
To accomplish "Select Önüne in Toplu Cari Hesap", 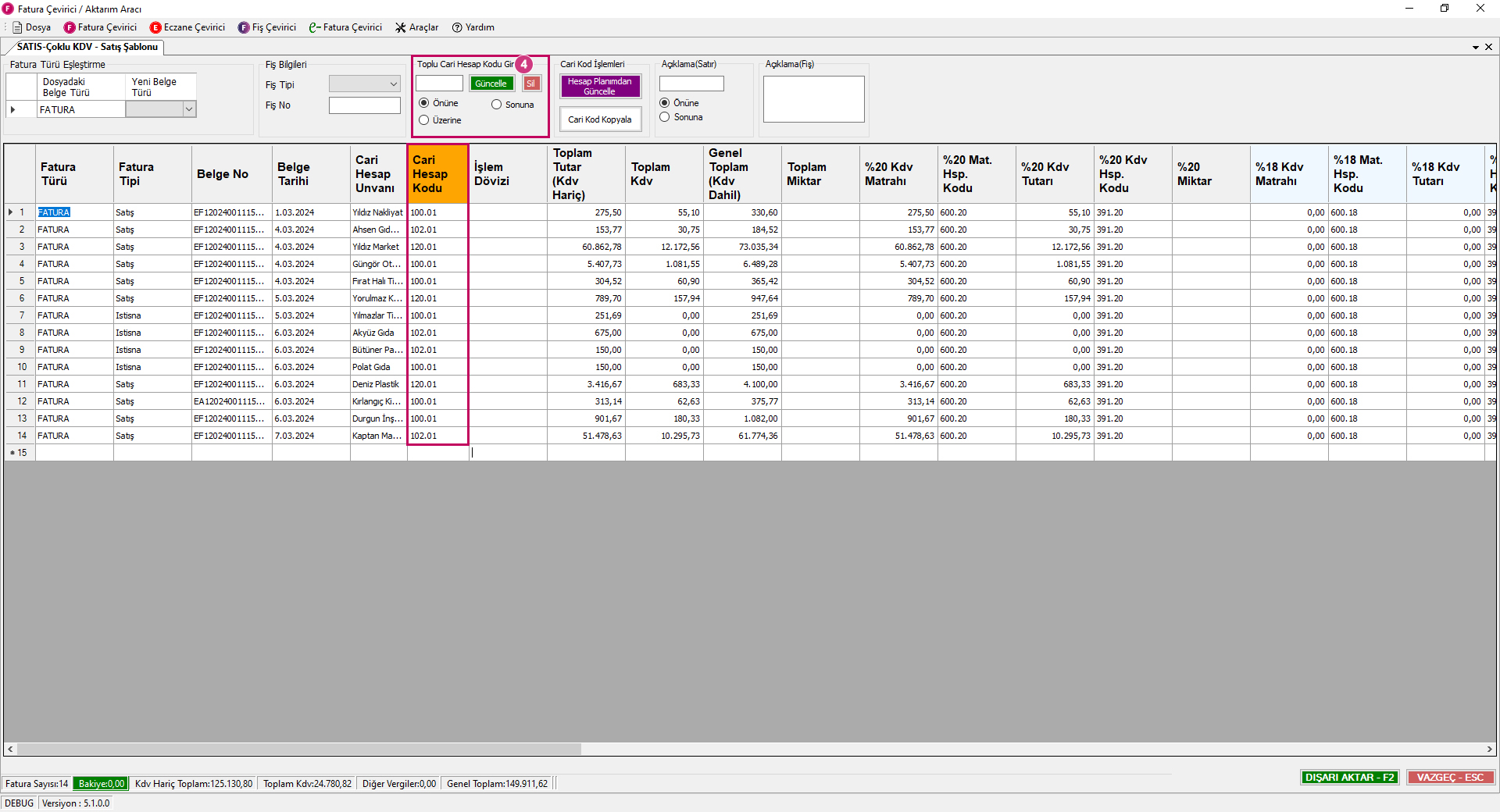I will click(x=424, y=103).
